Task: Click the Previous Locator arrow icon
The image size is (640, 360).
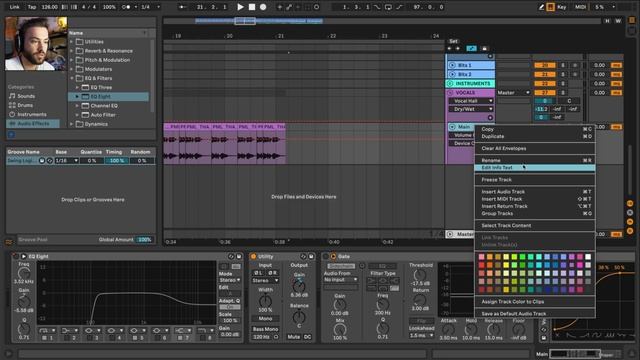Action: 450,49
